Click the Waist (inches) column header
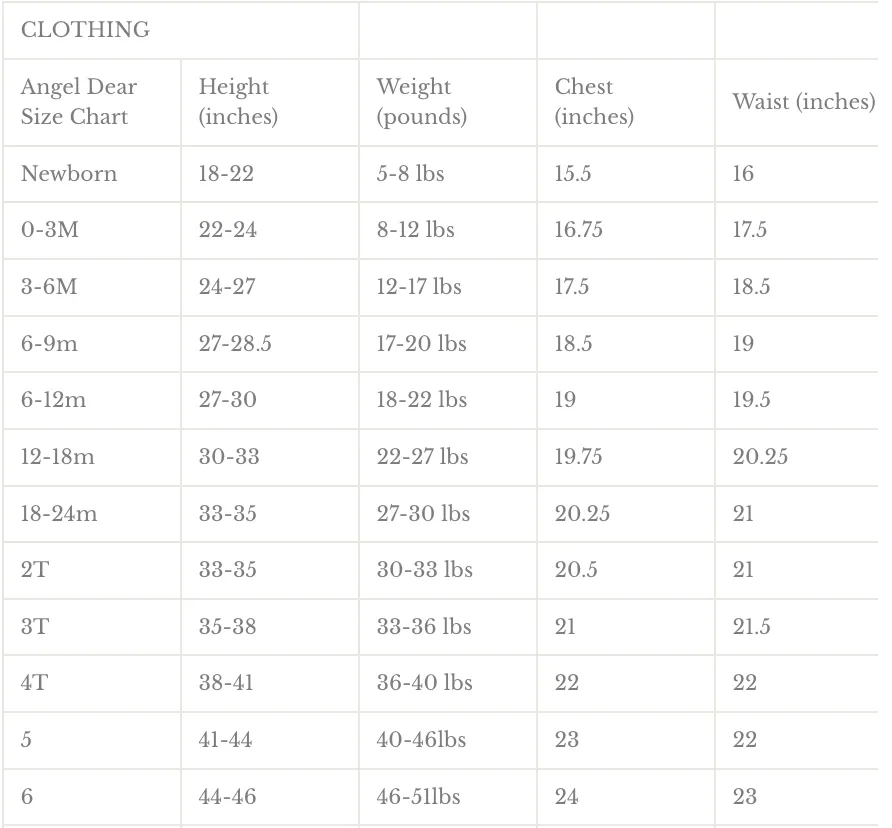The image size is (892, 828). point(803,102)
